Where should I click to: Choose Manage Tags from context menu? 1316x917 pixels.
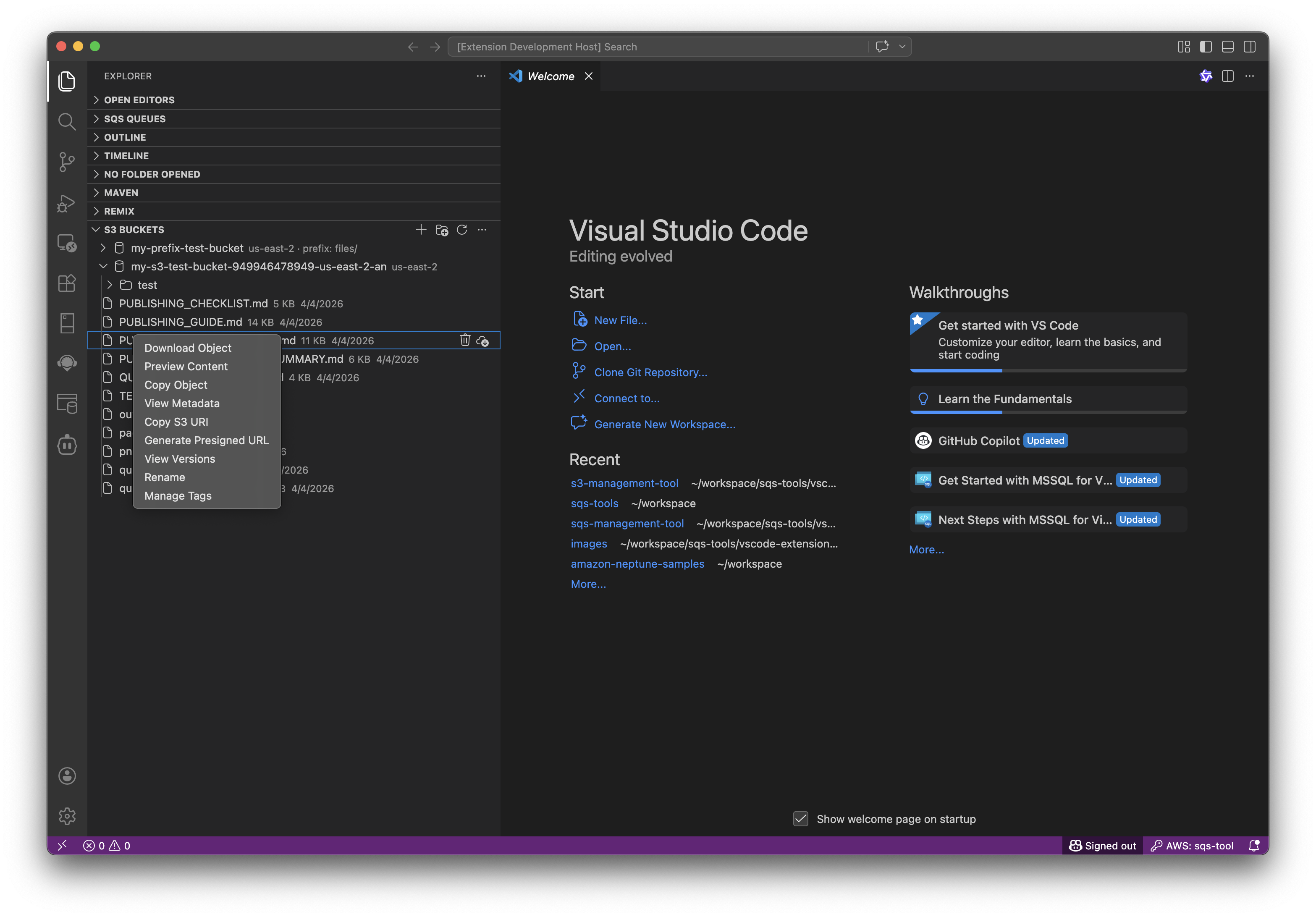tap(207, 496)
